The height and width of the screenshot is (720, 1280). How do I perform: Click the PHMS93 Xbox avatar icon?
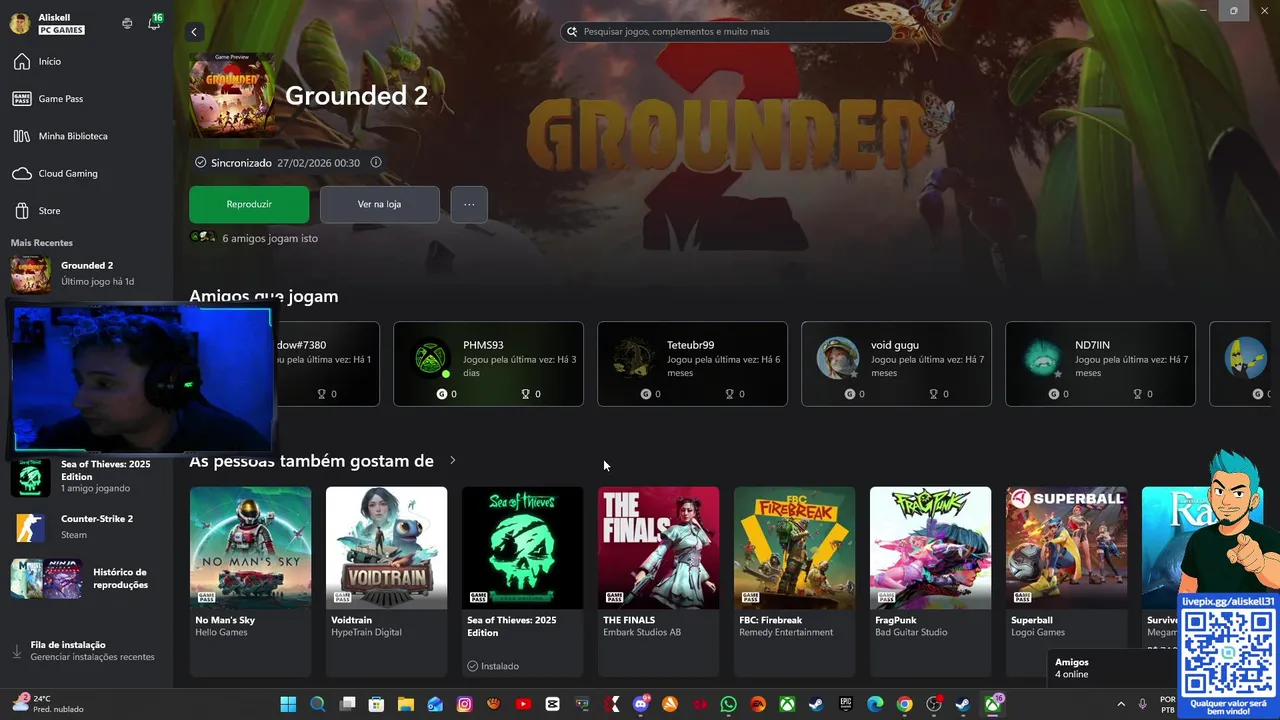(431, 358)
